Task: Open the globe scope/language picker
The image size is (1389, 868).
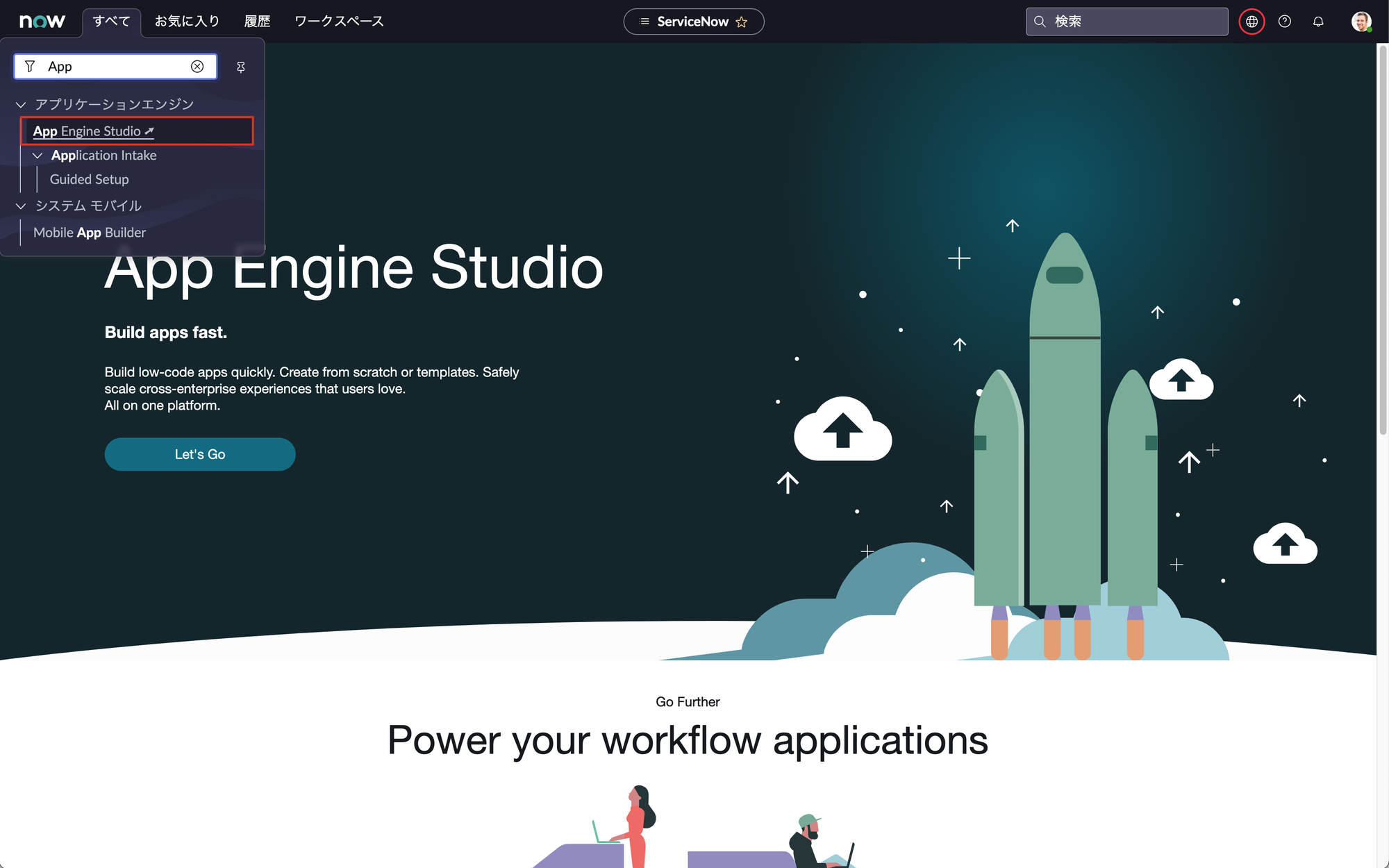Action: pos(1251,22)
